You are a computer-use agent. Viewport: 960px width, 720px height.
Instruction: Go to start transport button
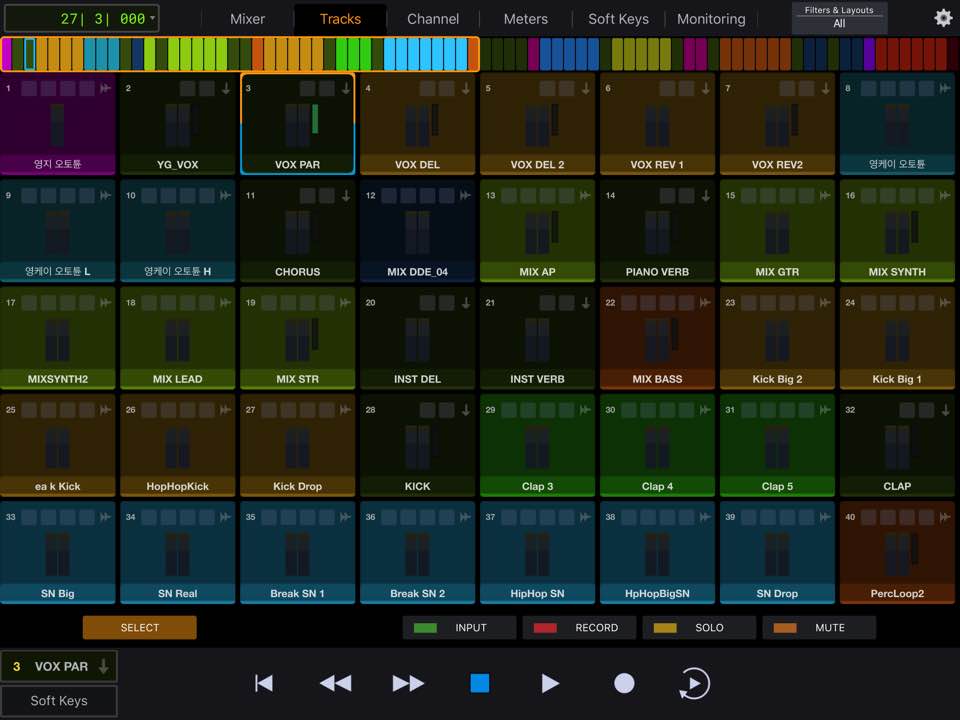click(264, 683)
